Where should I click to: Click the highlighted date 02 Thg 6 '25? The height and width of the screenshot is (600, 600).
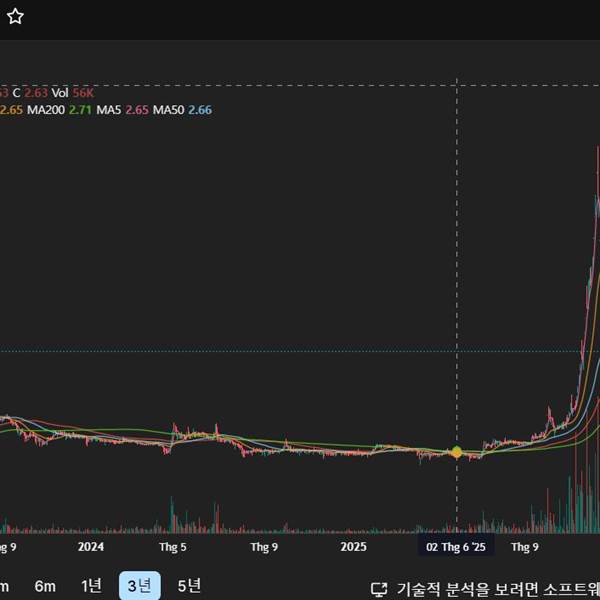tap(456, 547)
